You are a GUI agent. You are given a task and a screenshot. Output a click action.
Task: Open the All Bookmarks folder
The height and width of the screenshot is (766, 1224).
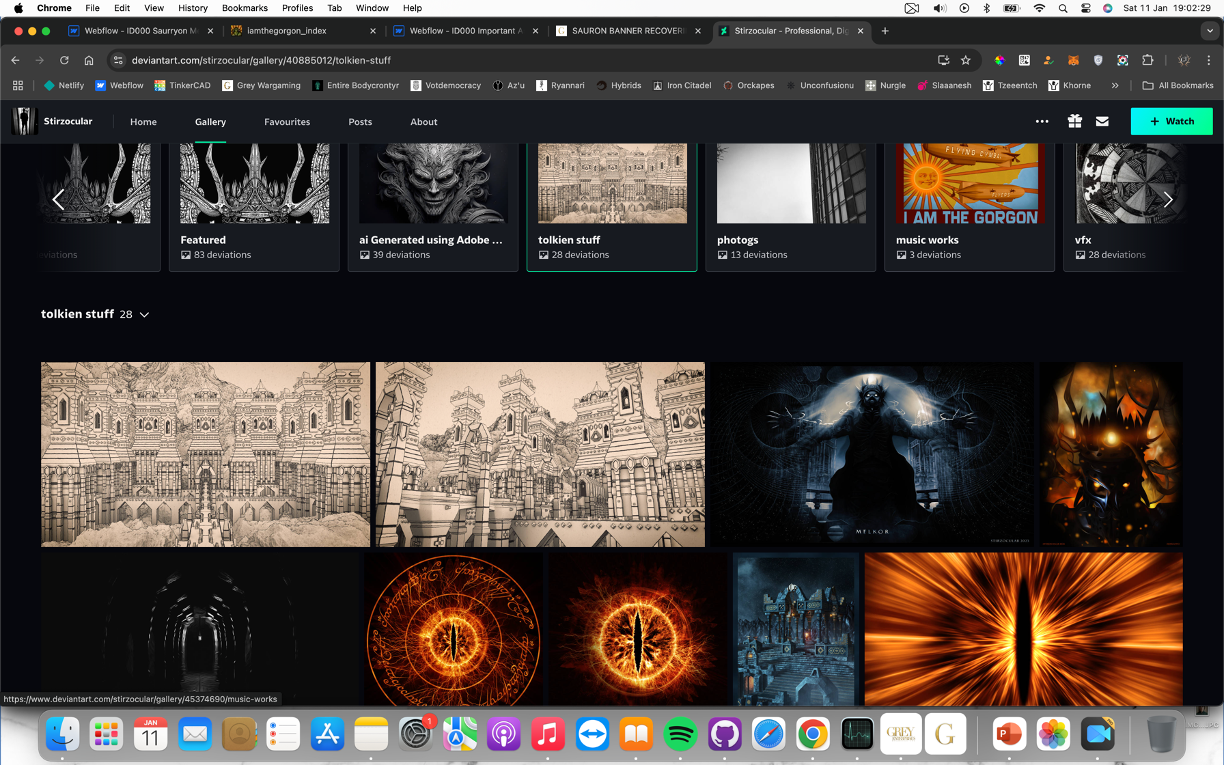[x=1178, y=85]
